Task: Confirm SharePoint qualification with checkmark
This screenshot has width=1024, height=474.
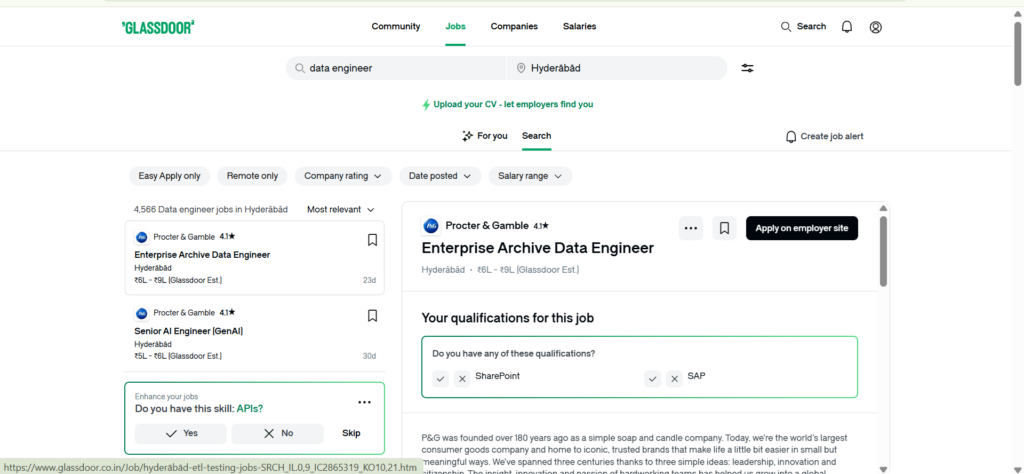Action: point(440,379)
